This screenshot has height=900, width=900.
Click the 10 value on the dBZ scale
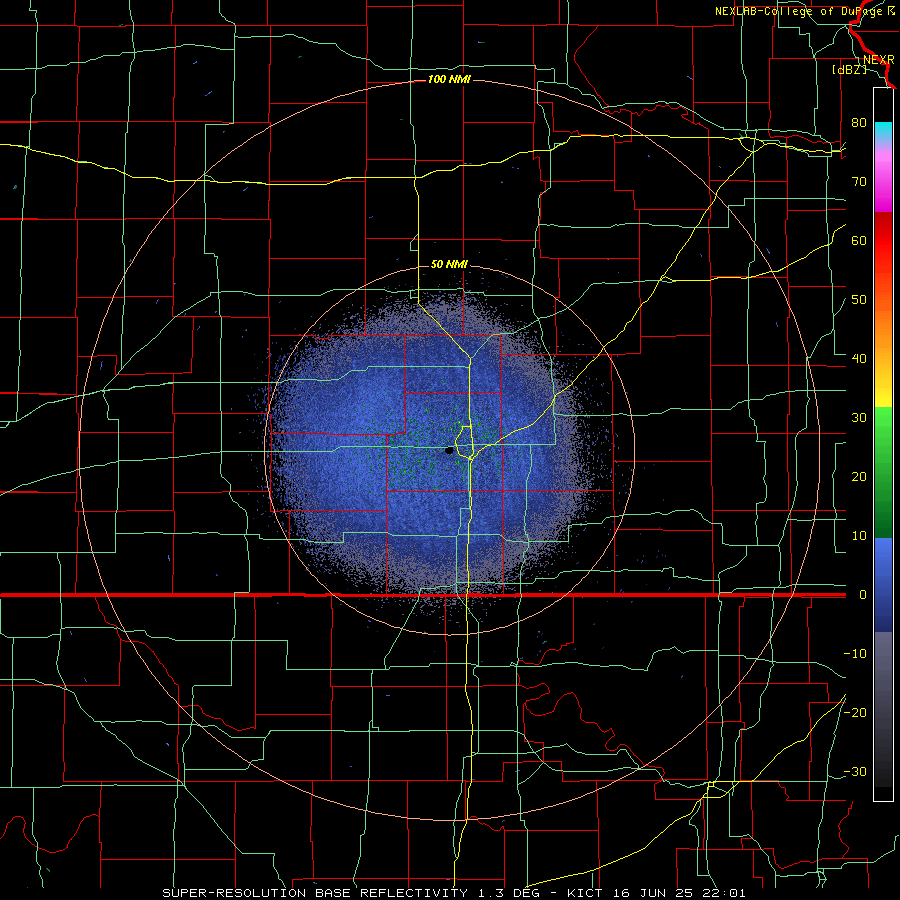859,536
